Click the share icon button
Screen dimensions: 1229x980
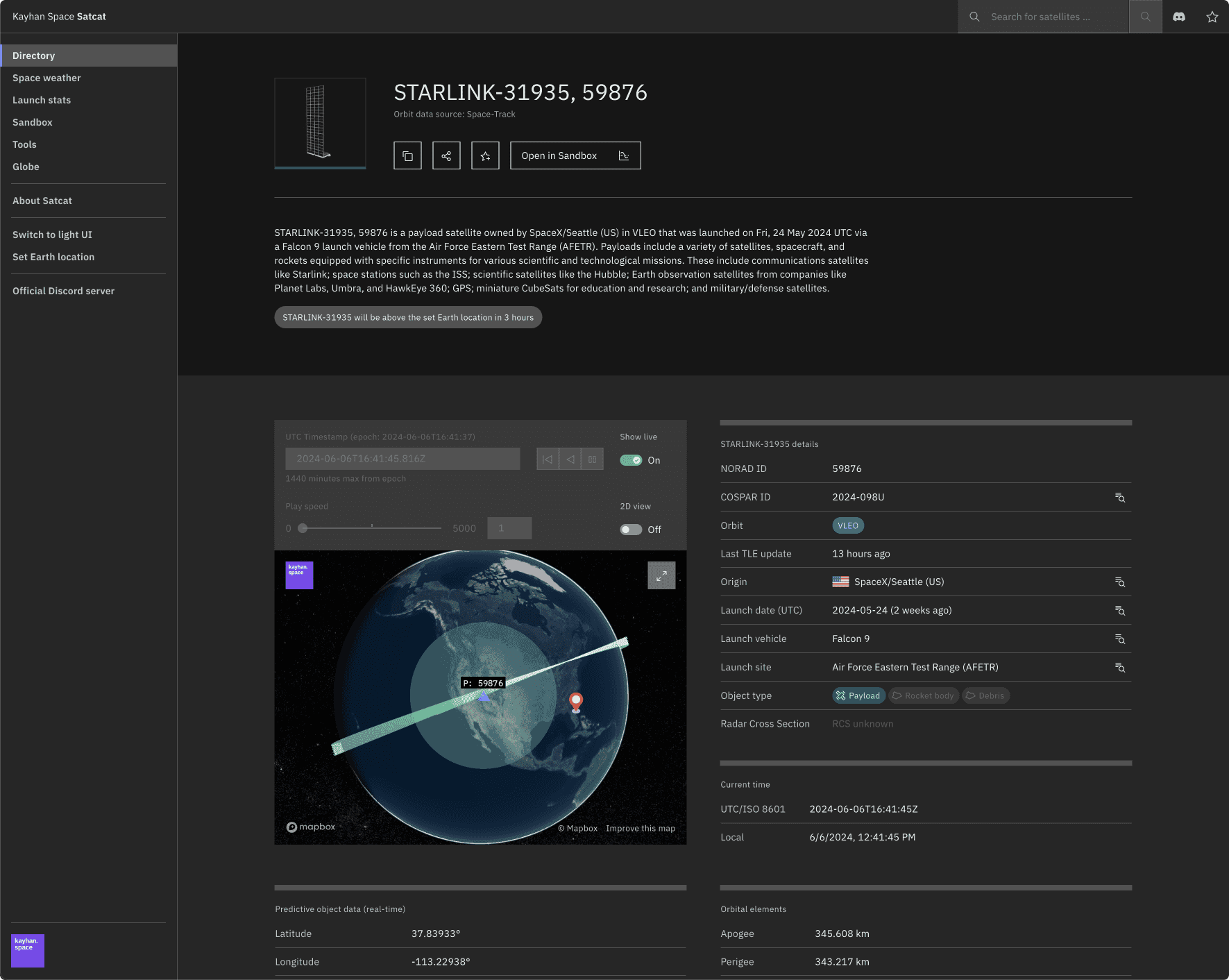(x=446, y=155)
